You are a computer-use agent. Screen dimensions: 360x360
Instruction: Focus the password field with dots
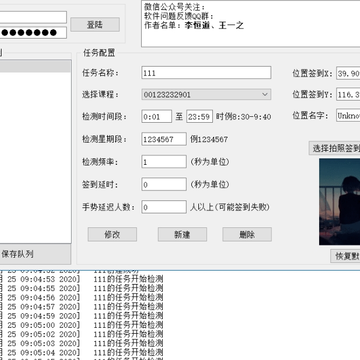(x=33, y=33)
